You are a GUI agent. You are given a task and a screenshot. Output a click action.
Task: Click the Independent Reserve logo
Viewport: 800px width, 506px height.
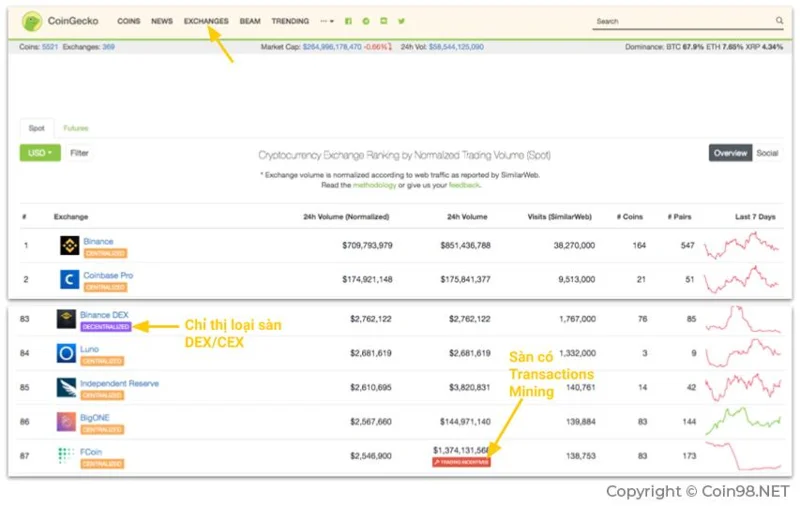click(x=66, y=387)
